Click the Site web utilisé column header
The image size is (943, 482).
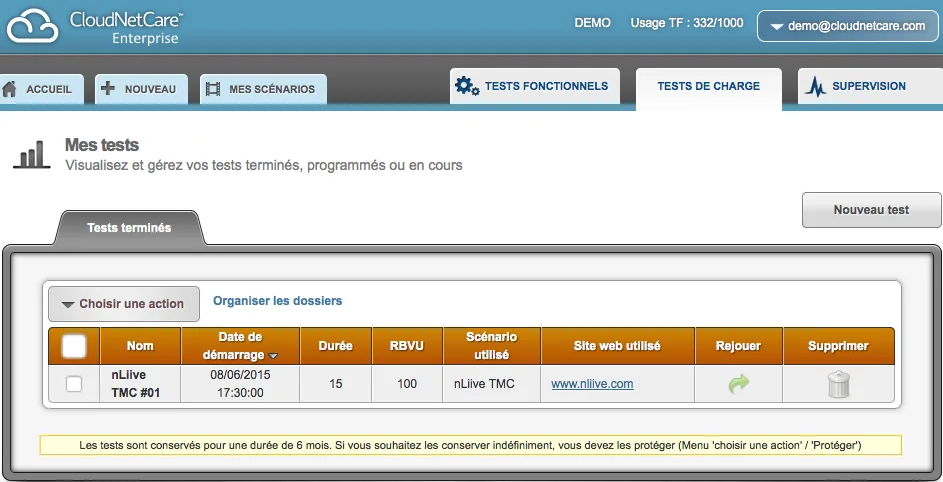click(x=618, y=346)
